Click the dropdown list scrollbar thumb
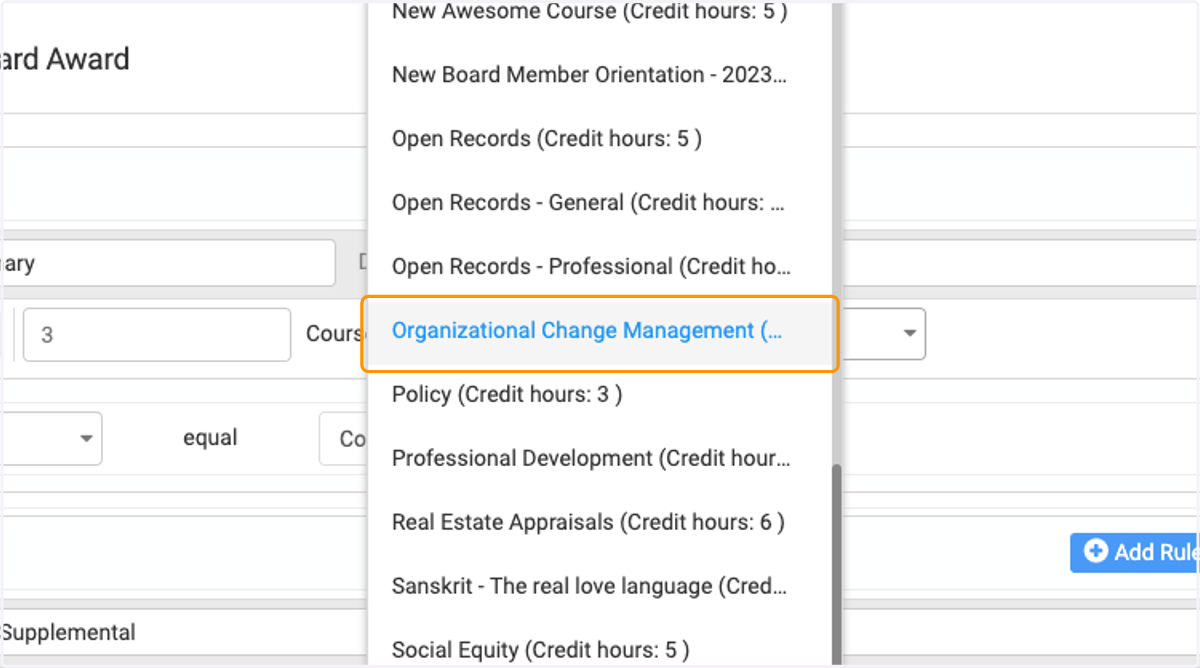1200x668 pixels. click(837, 565)
